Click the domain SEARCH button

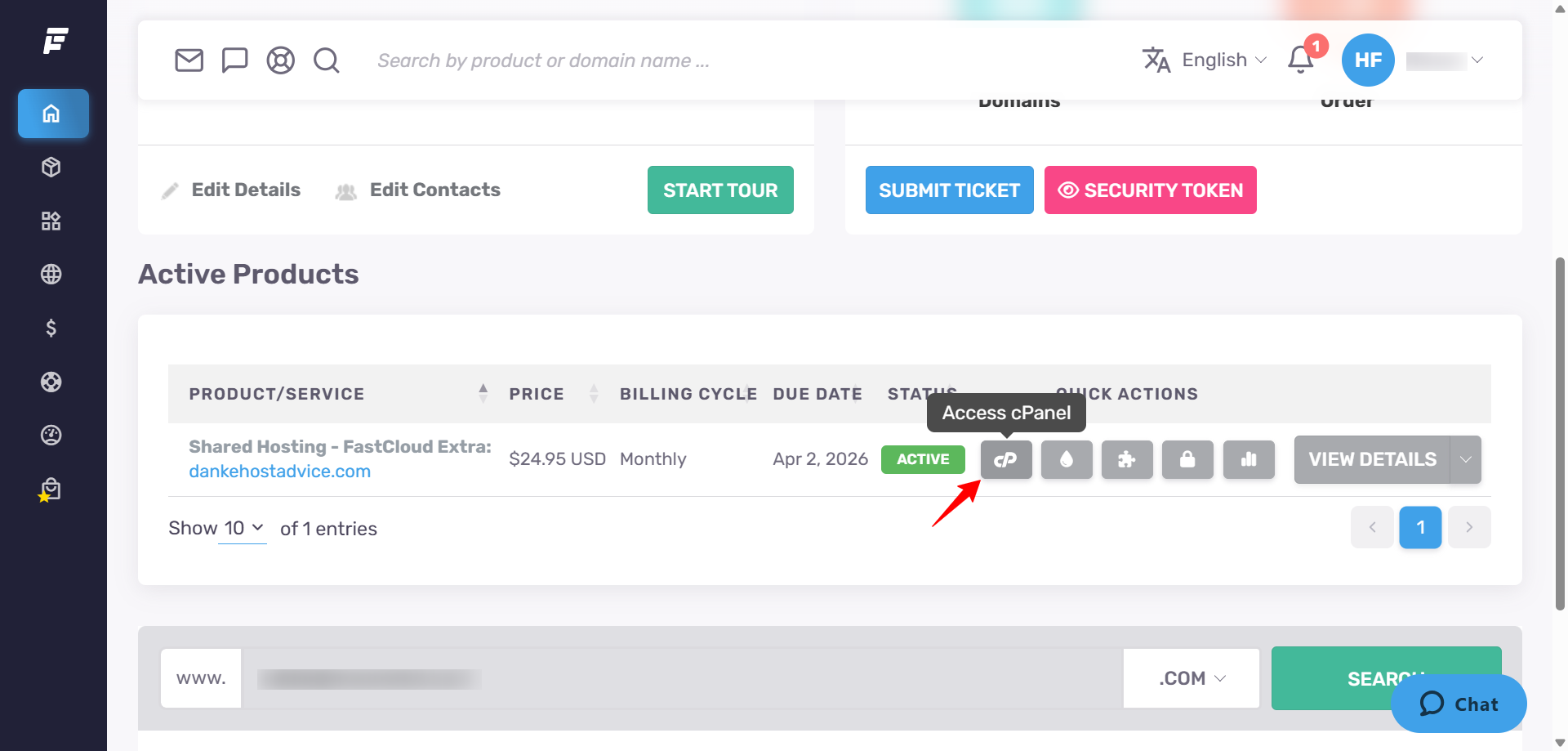click(1386, 678)
